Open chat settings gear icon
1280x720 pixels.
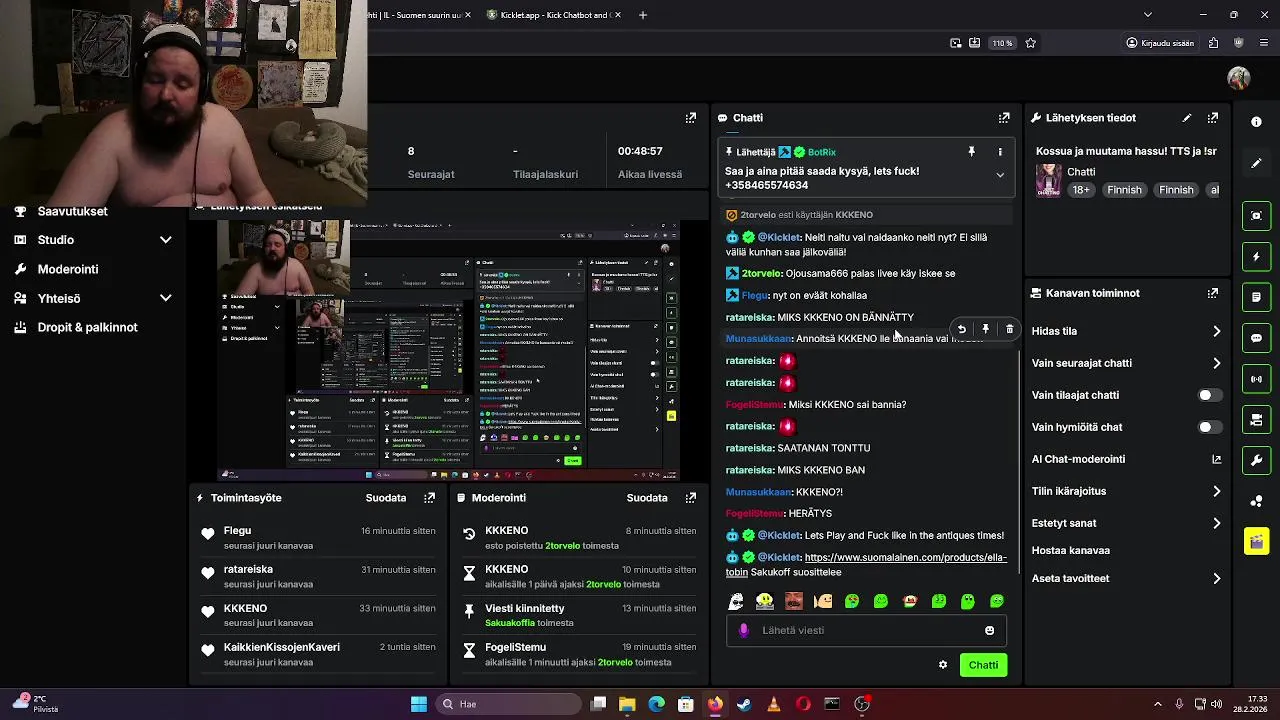tap(942, 665)
